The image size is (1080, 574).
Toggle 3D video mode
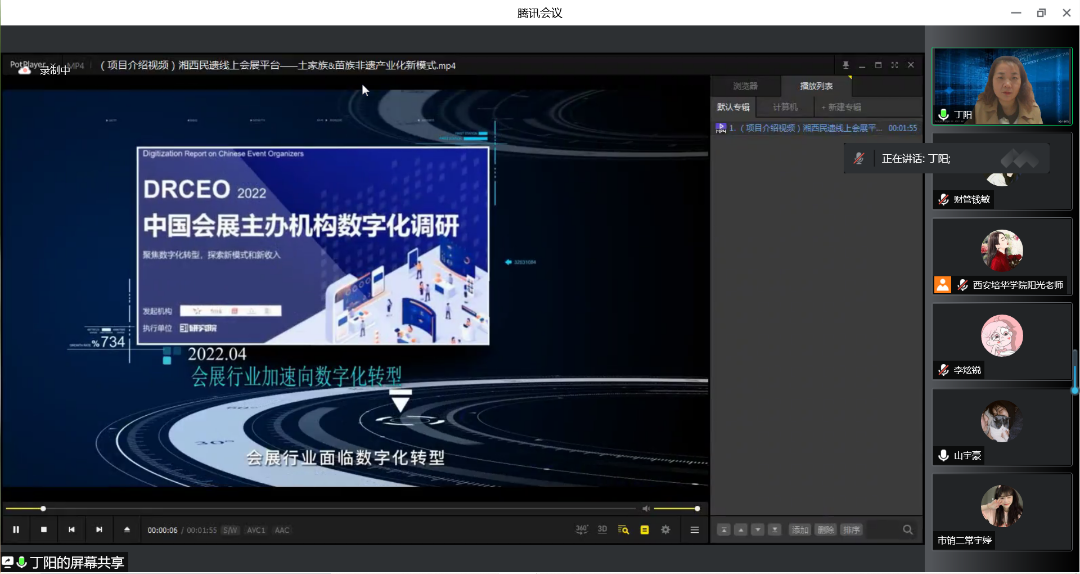(x=602, y=529)
